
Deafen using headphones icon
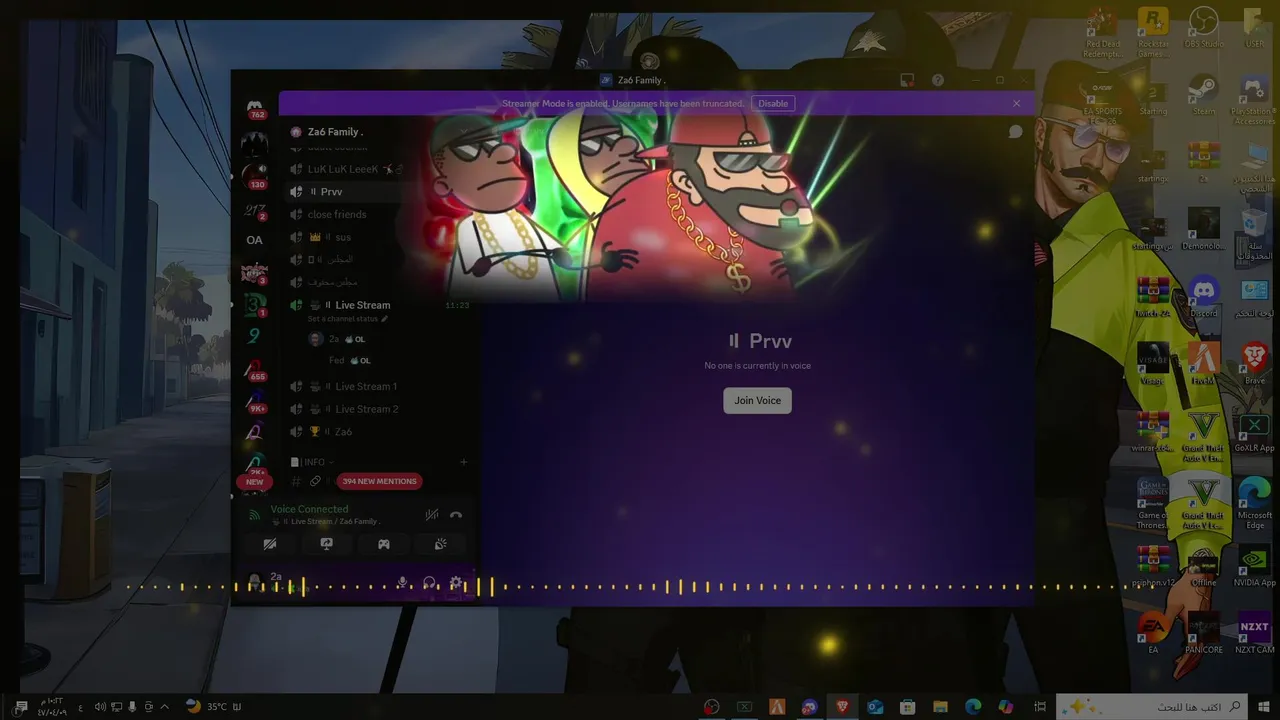429,583
